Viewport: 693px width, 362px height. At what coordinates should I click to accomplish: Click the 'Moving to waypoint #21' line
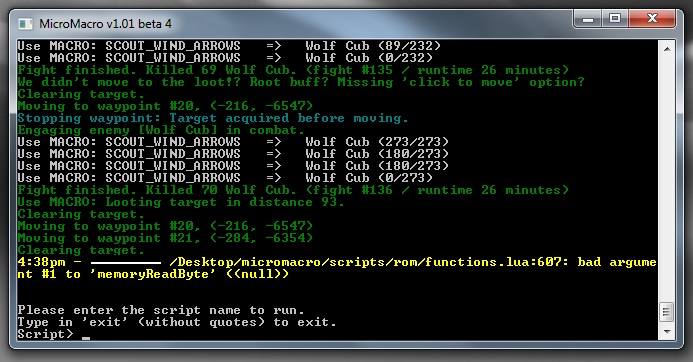tap(165, 238)
